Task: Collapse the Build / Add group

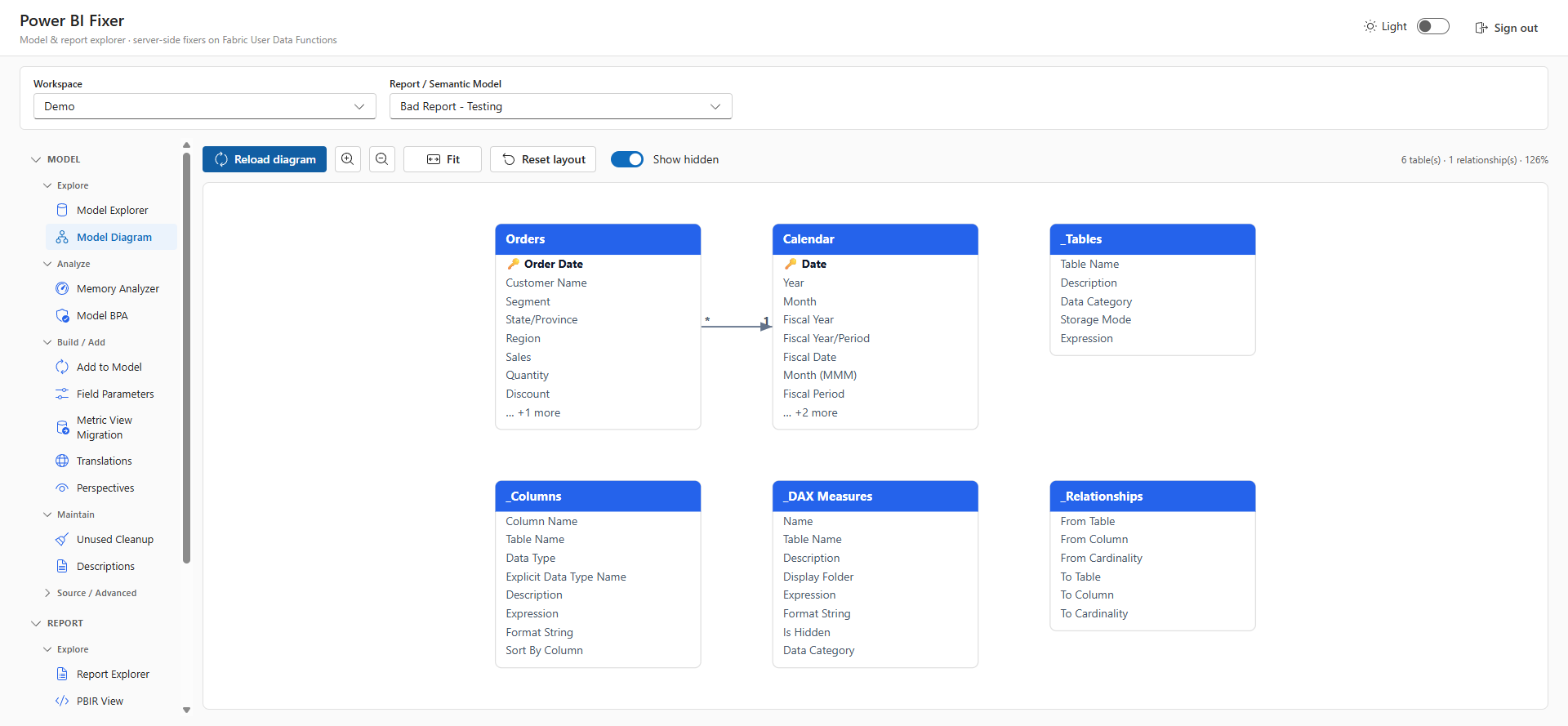Action: [x=47, y=342]
